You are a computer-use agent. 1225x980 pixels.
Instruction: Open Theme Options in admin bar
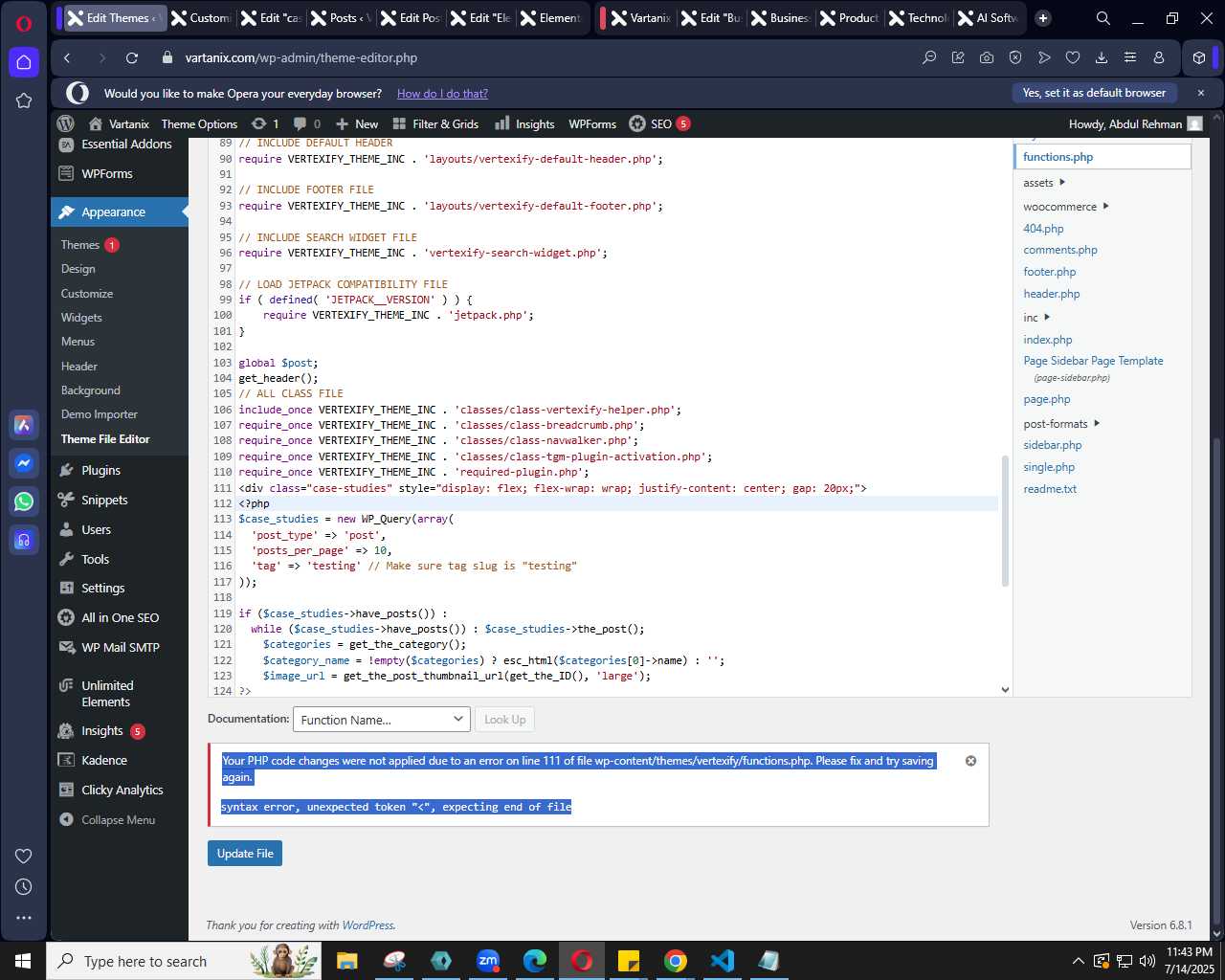(x=199, y=123)
